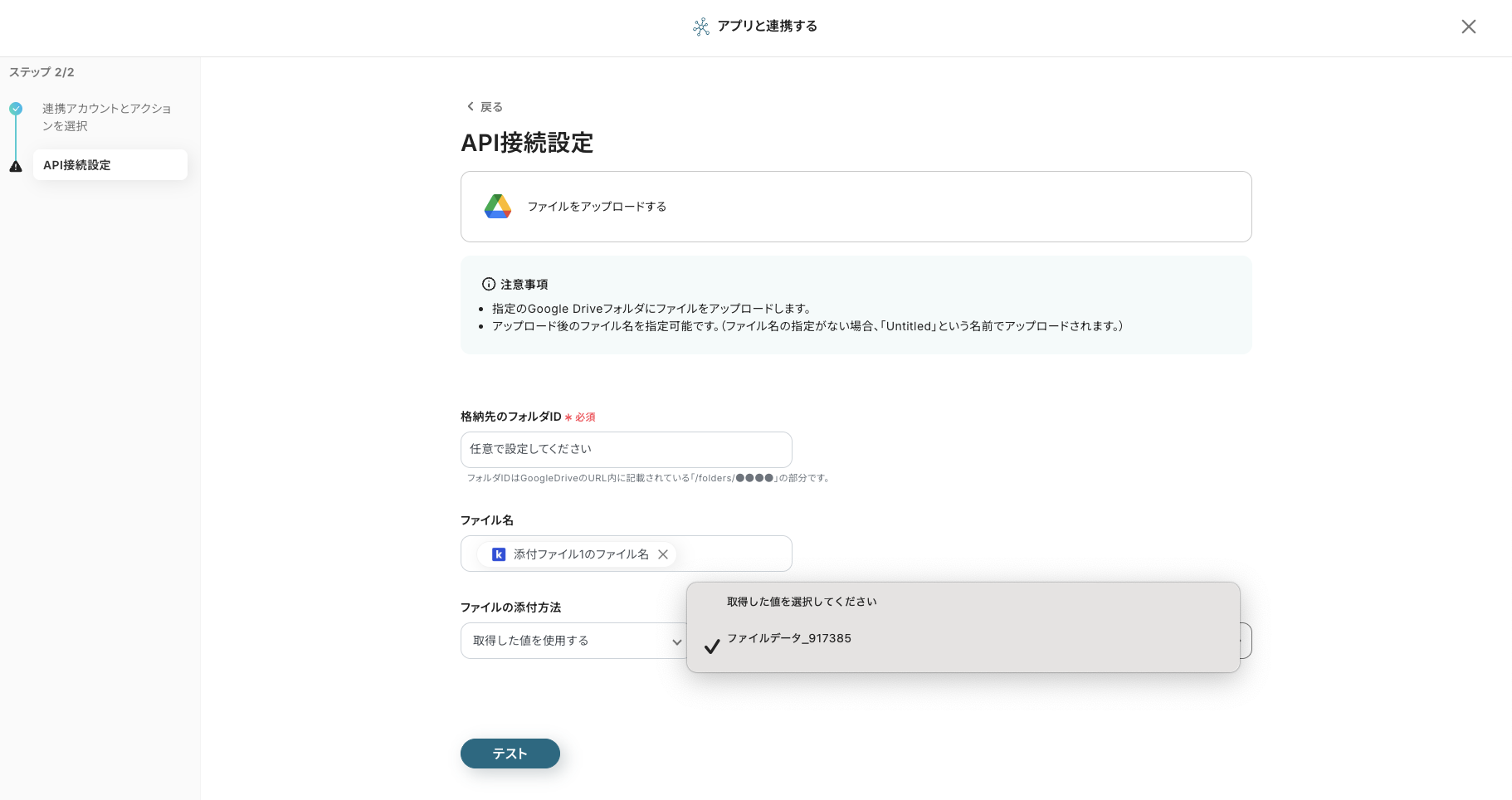Click the ステップ 2/2 text
Image resolution: width=1512 pixels, height=800 pixels.
click(41, 72)
